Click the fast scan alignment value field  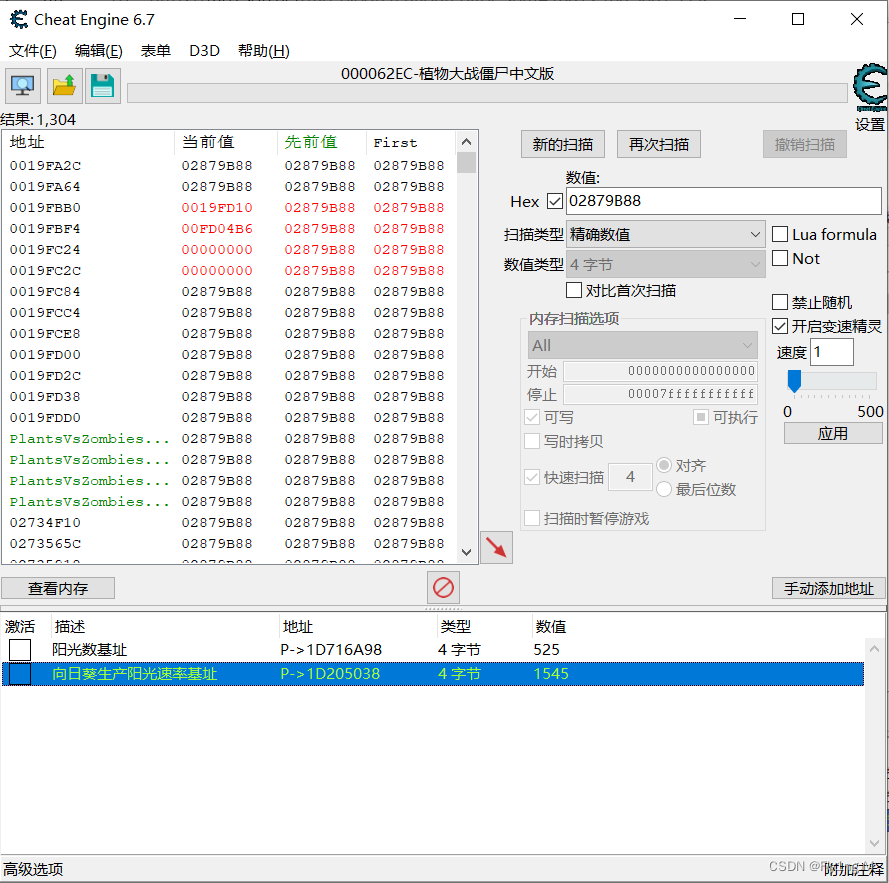click(629, 477)
